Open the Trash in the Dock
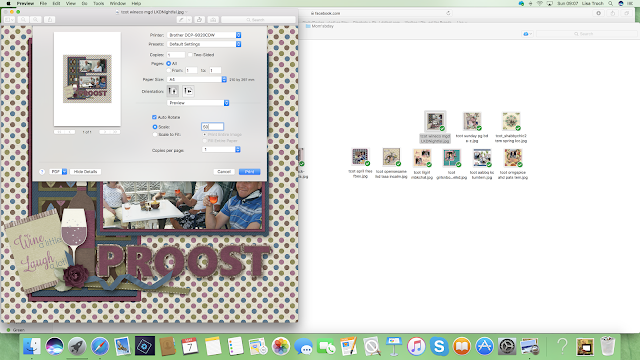The height and width of the screenshot is (360, 640). click(607, 346)
